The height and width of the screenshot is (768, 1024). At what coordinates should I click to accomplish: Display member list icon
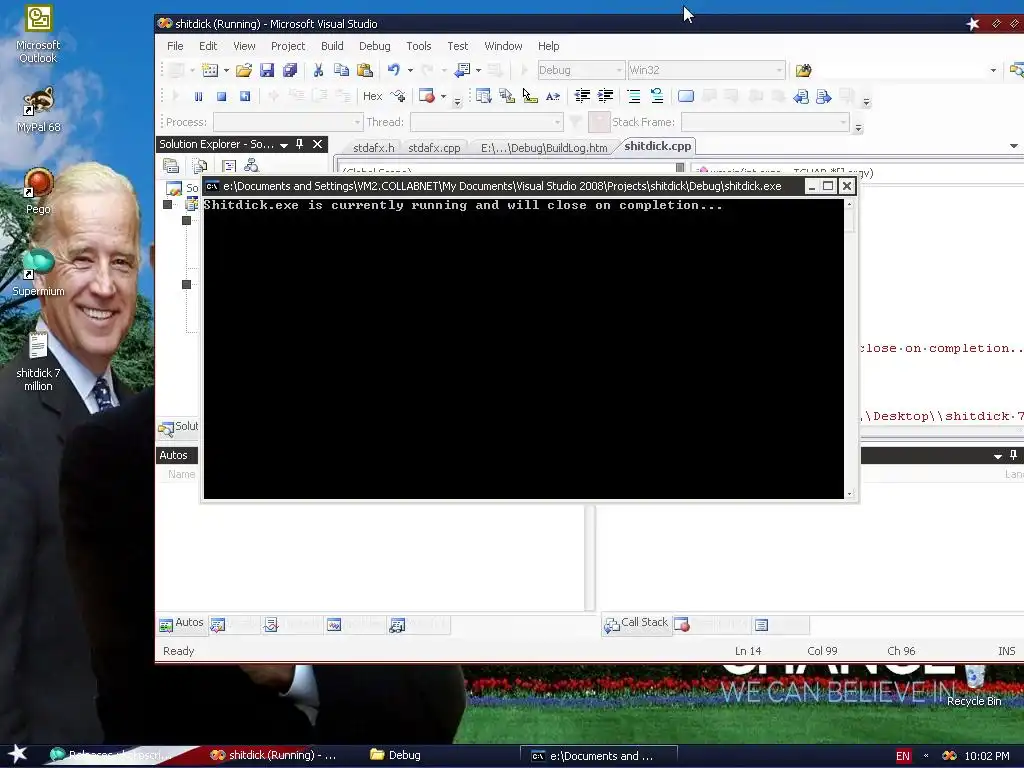coord(483,97)
